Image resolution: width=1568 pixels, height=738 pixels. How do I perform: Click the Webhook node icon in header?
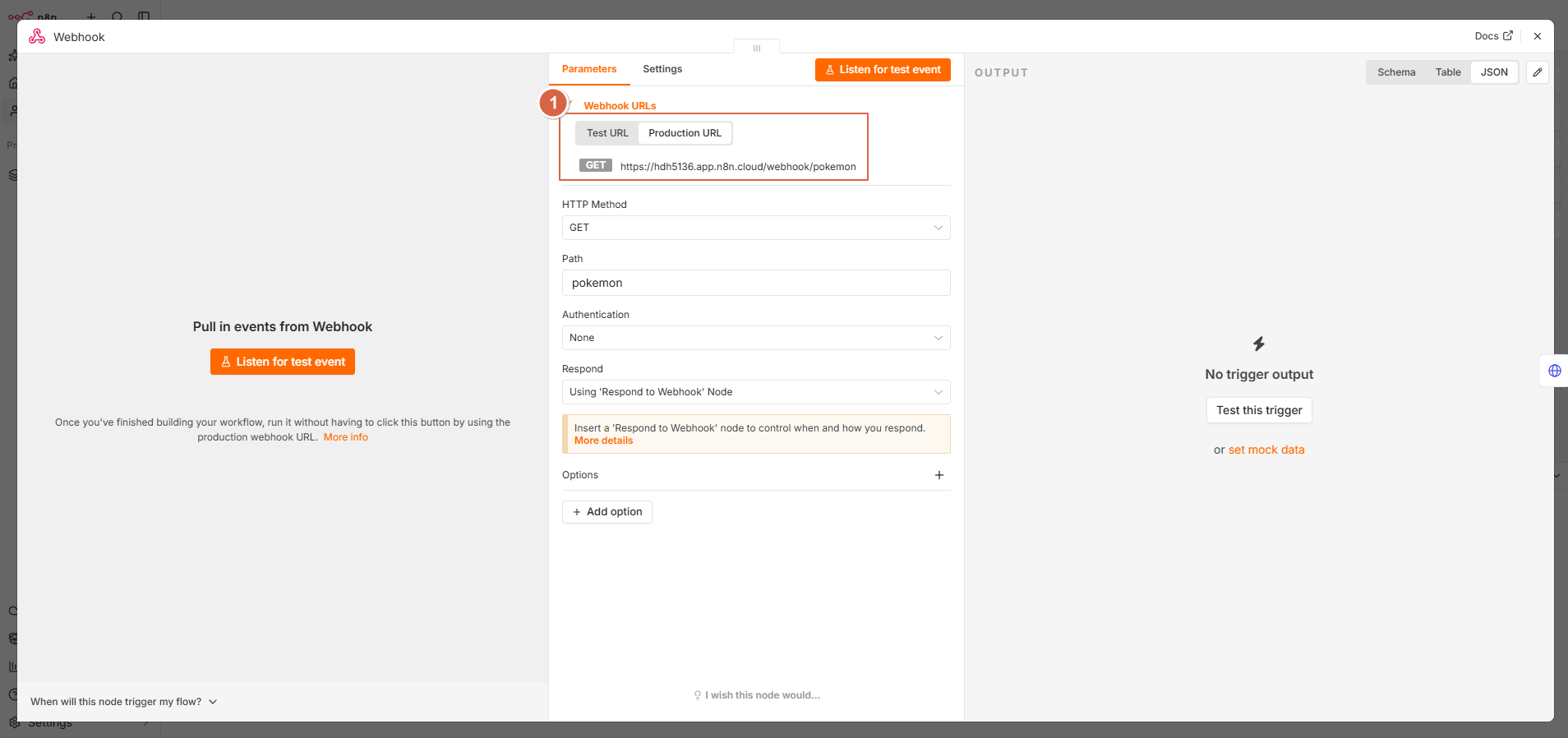click(37, 36)
